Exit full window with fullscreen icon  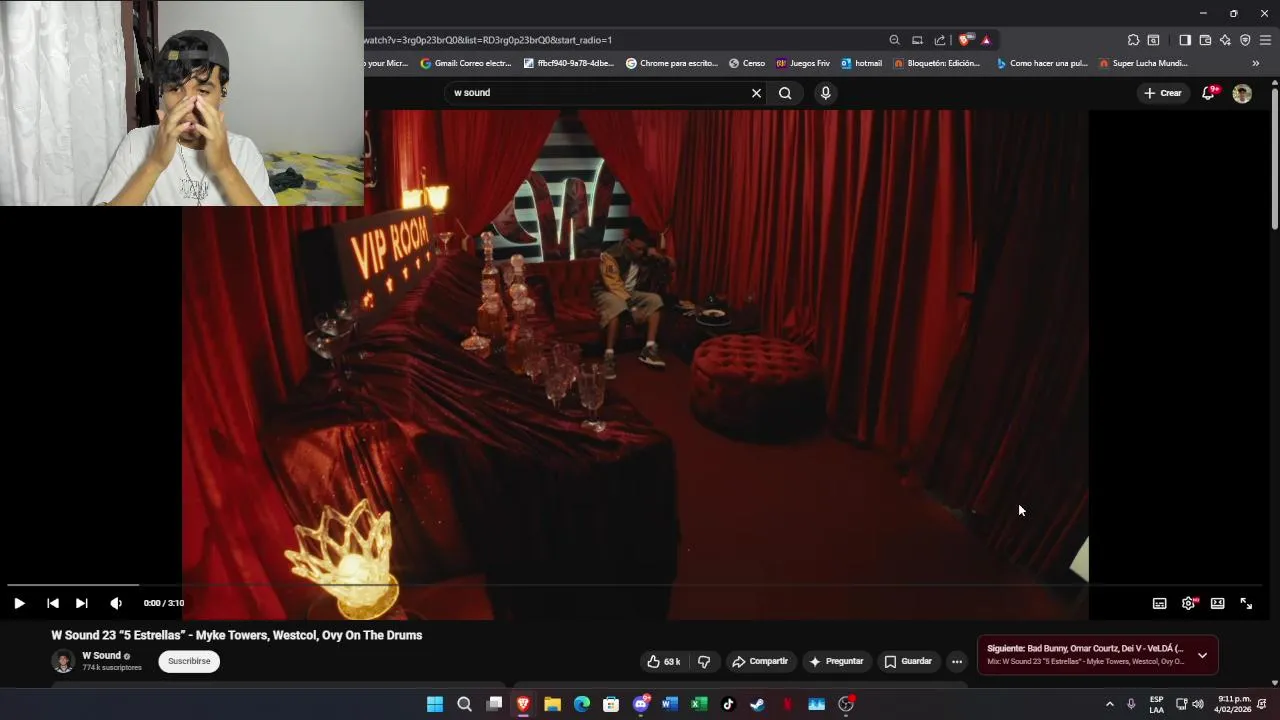(x=1246, y=603)
